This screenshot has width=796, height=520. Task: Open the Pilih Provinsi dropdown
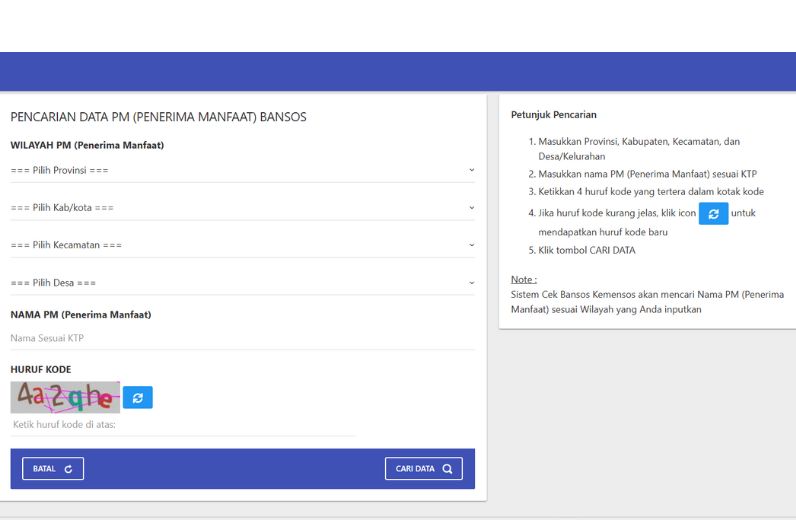pyautogui.click(x=242, y=170)
